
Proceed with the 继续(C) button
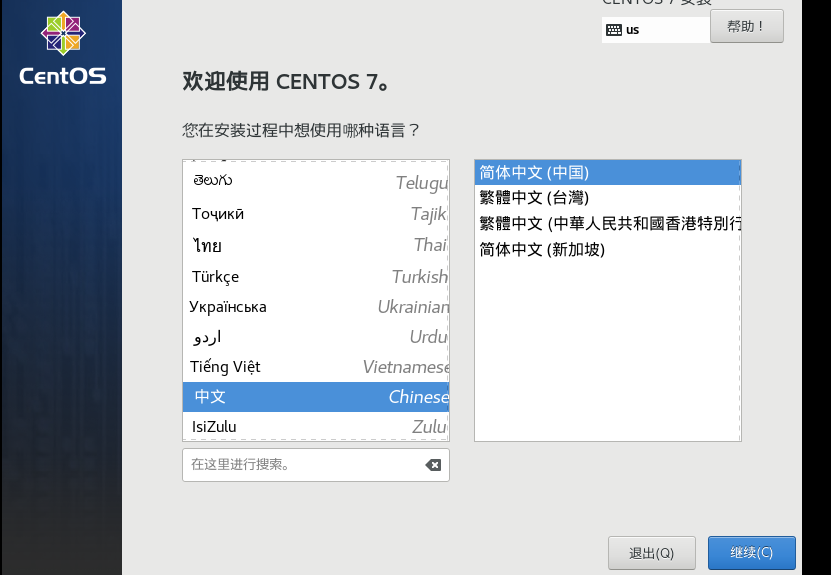pyautogui.click(x=752, y=553)
